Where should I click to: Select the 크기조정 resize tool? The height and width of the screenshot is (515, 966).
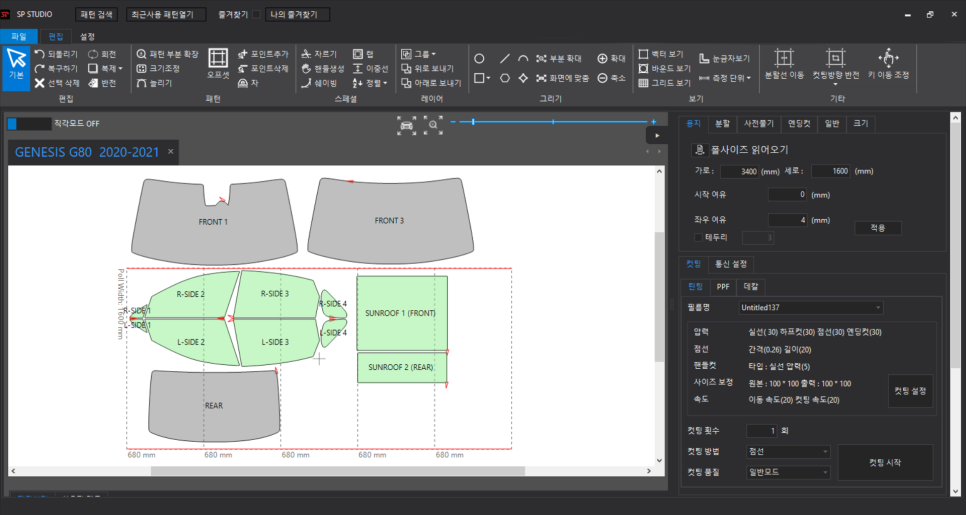pos(158,68)
